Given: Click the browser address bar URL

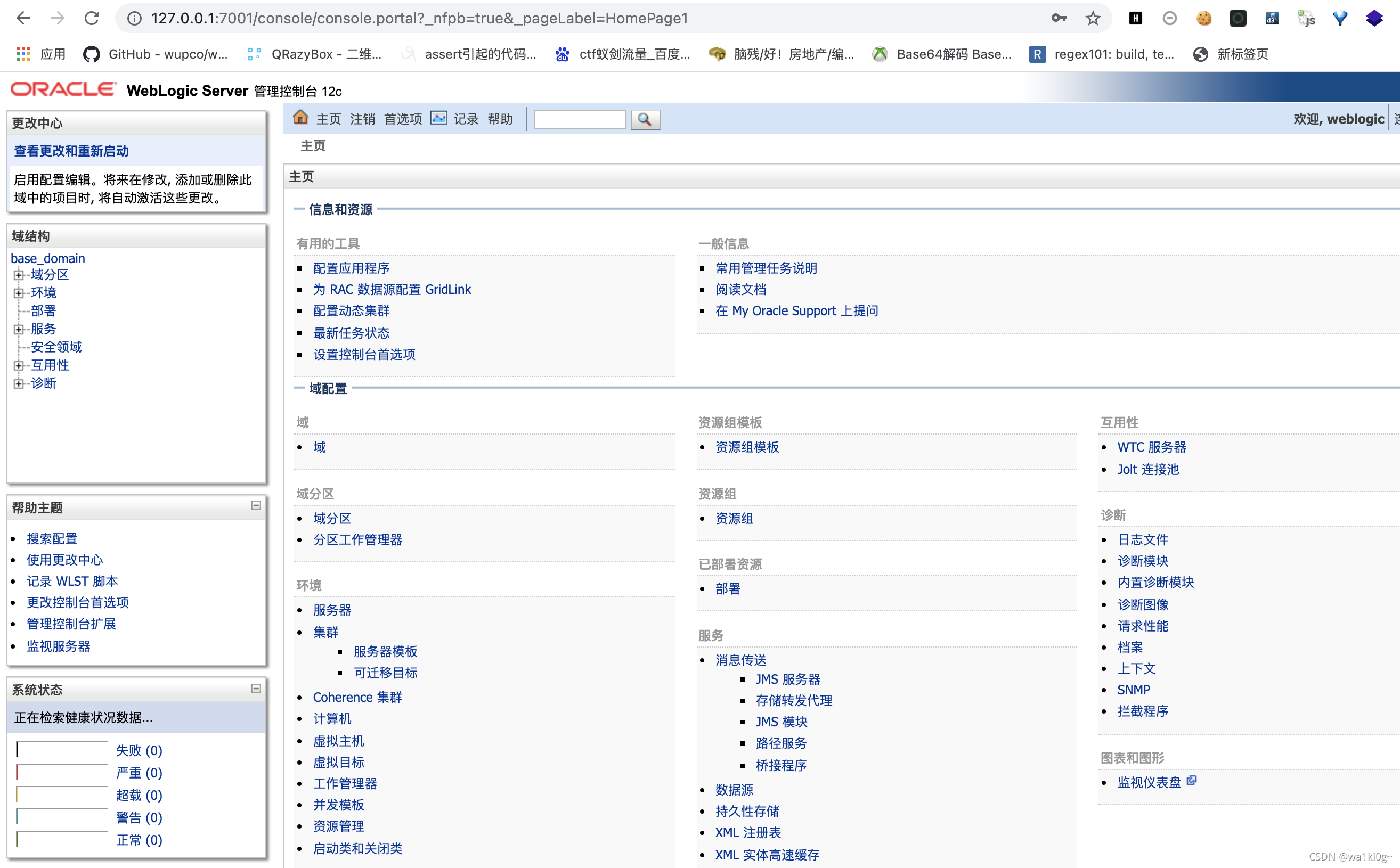Looking at the screenshot, I should [x=419, y=18].
